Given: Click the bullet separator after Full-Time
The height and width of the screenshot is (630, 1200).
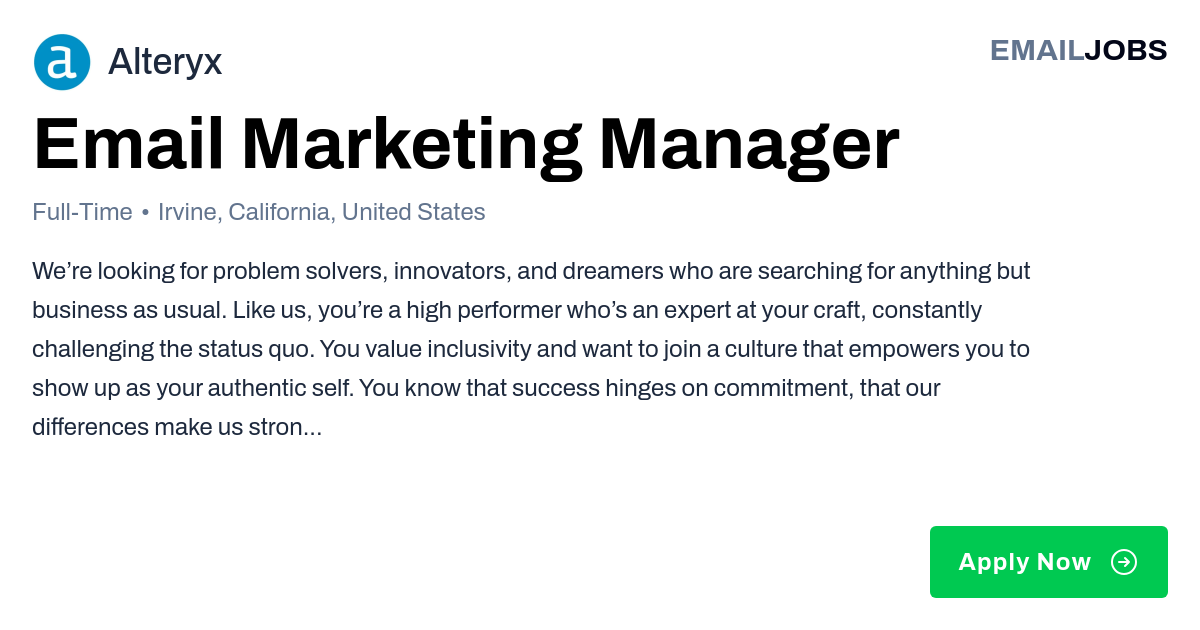Looking at the screenshot, I should [145, 213].
